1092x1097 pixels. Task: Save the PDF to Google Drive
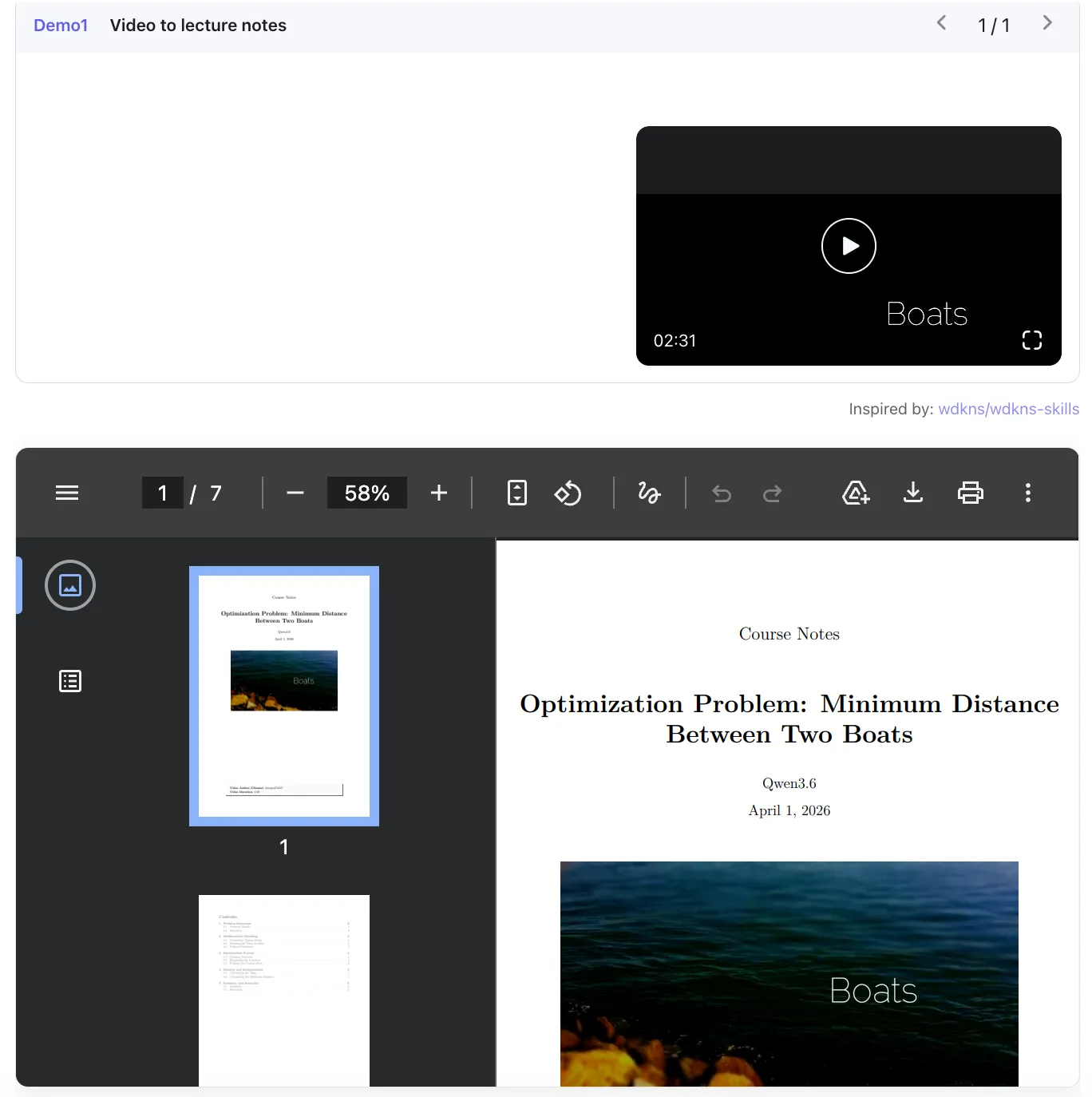856,493
